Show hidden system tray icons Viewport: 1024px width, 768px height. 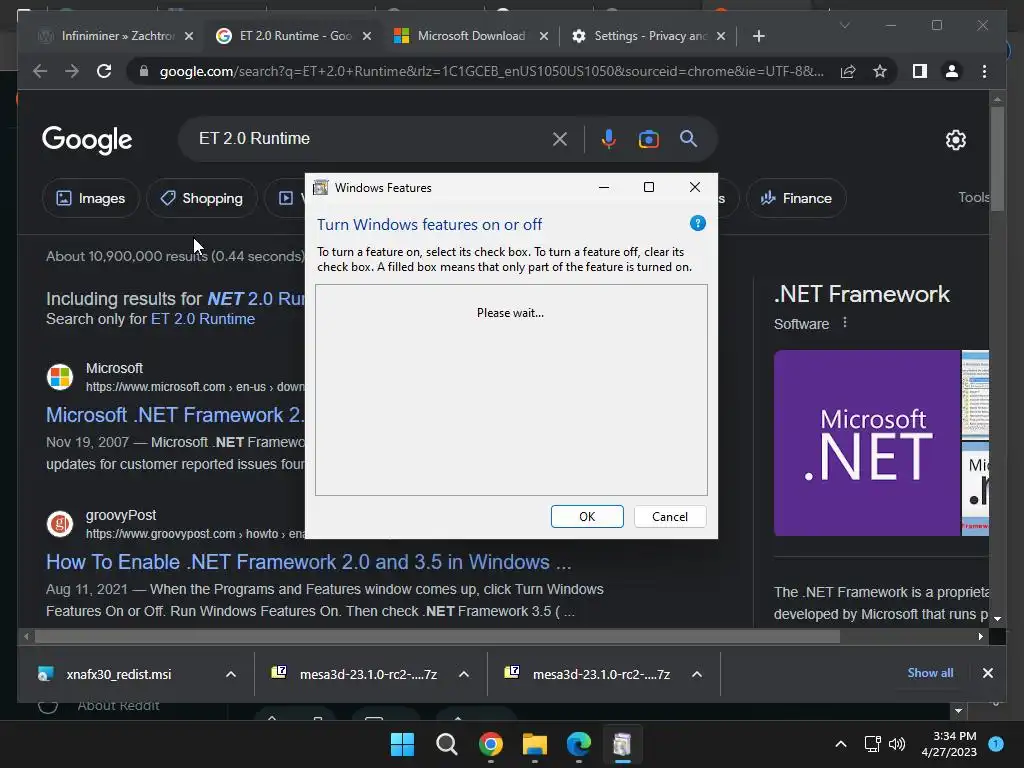coord(841,744)
